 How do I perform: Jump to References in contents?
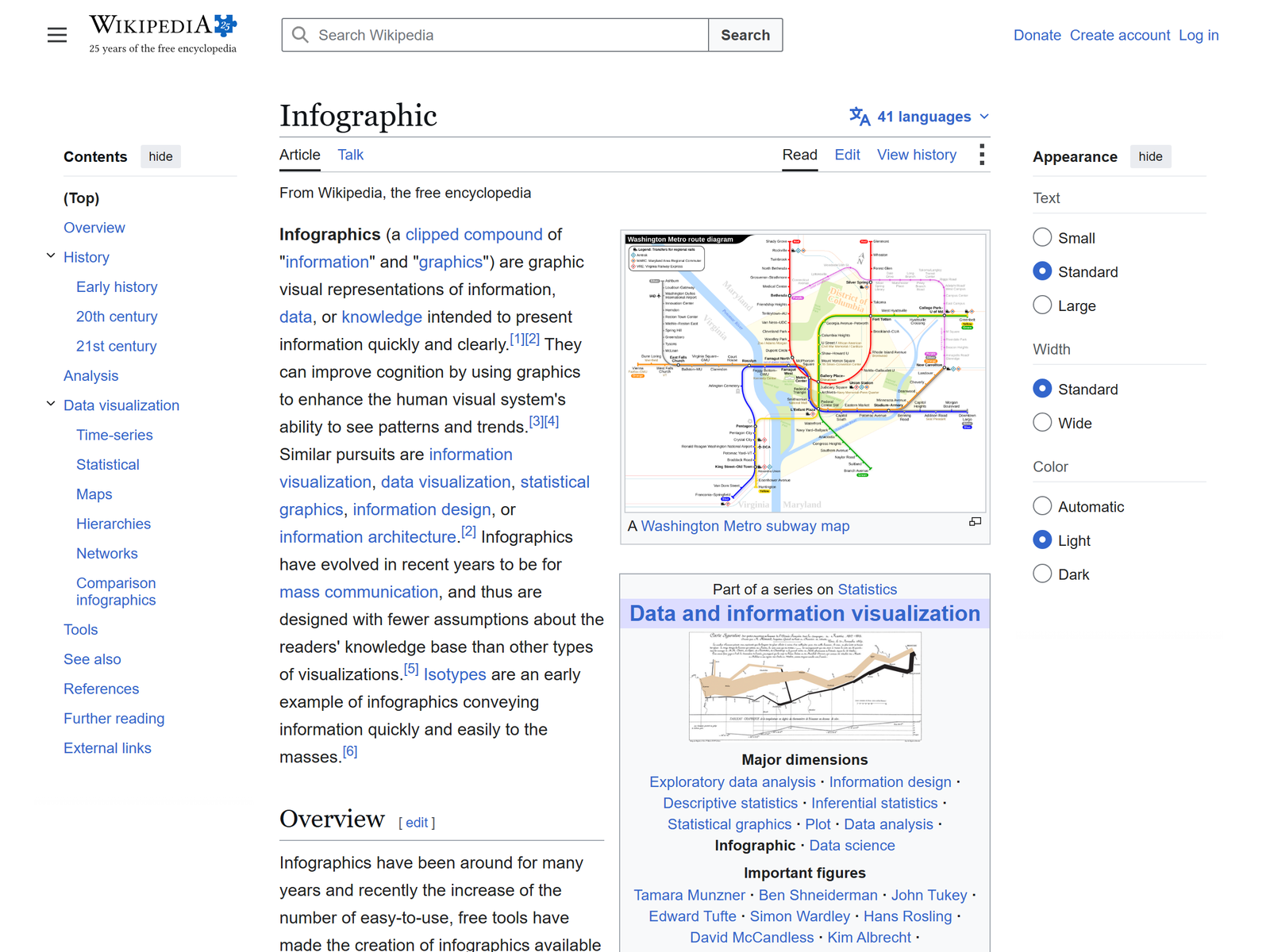(x=101, y=689)
